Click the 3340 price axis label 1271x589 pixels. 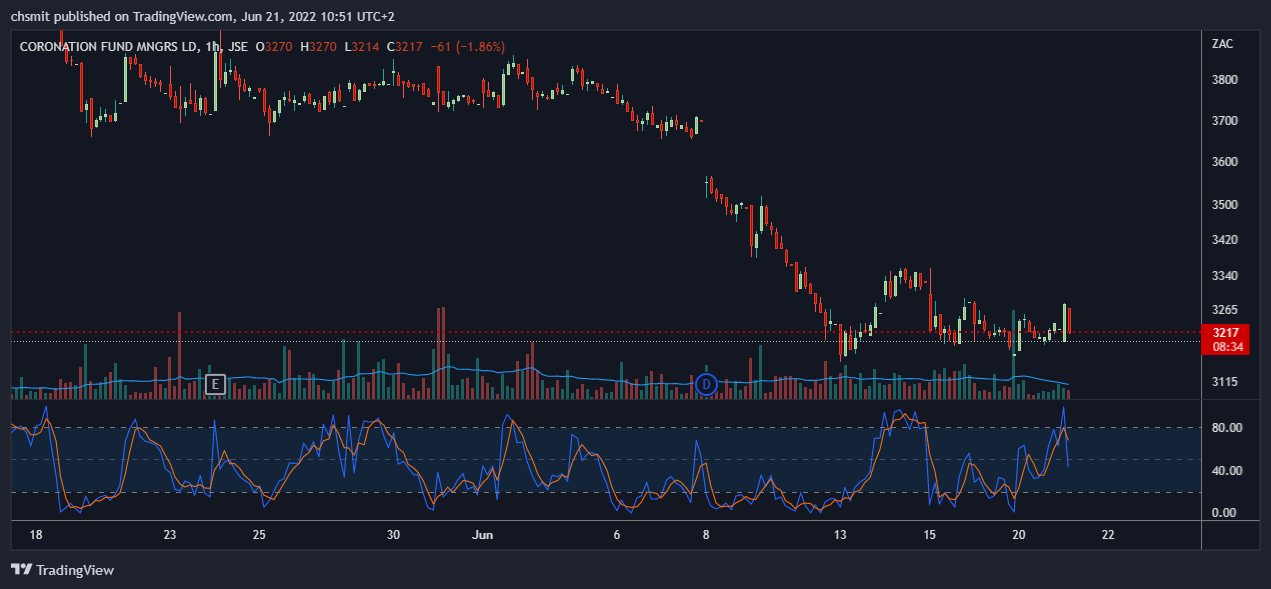pos(1224,276)
